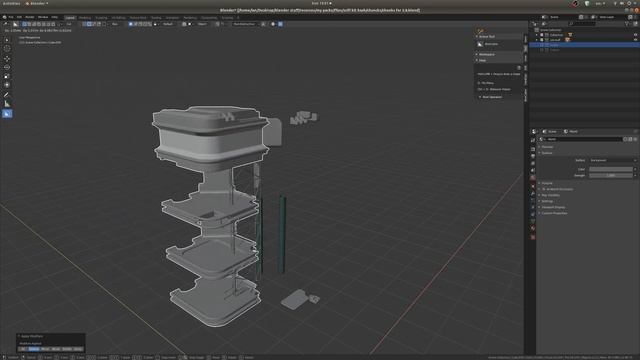Click the Scene Collection icon in outliner

coord(536,30)
